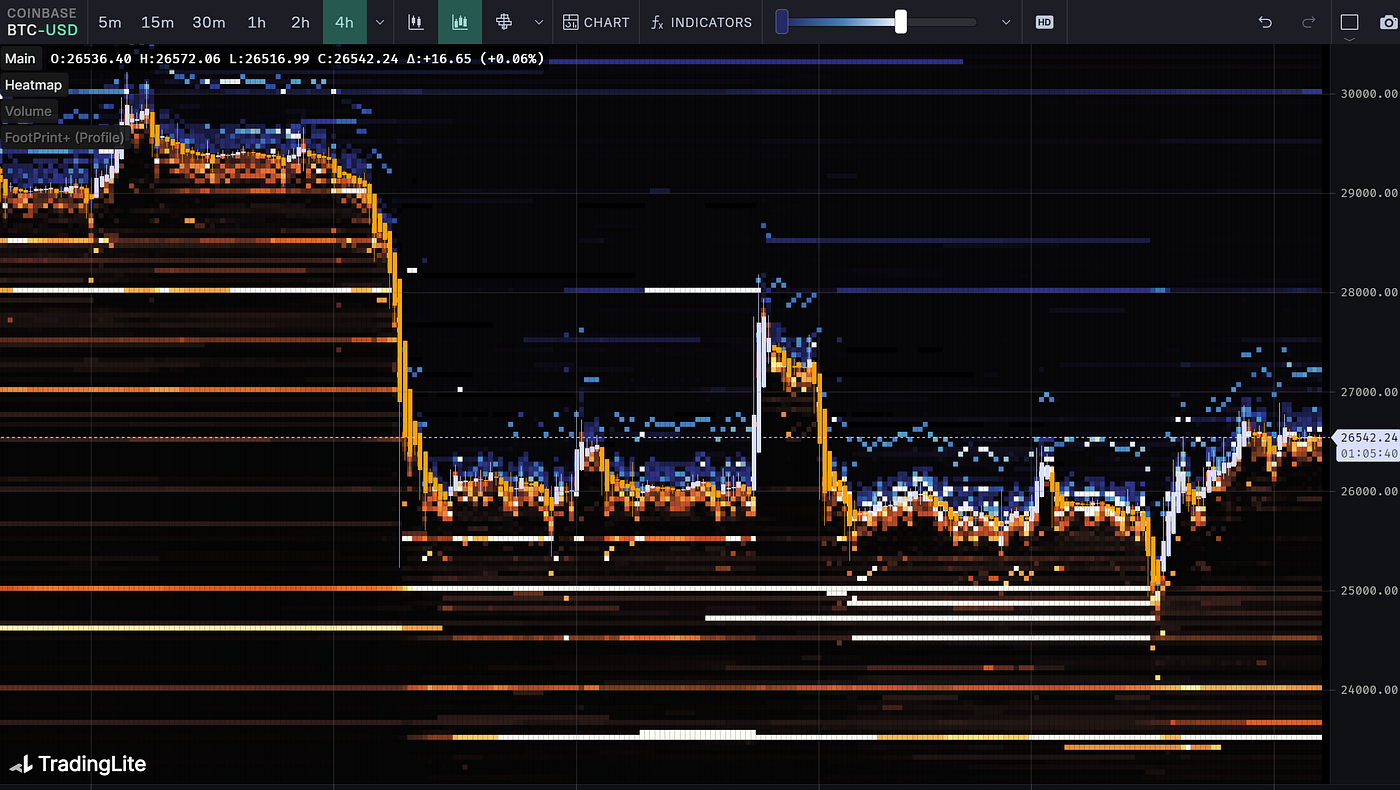This screenshot has height=790, width=1400.
Task: Click the heatmap intensity slider handle
Action: pyautogui.click(x=901, y=21)
